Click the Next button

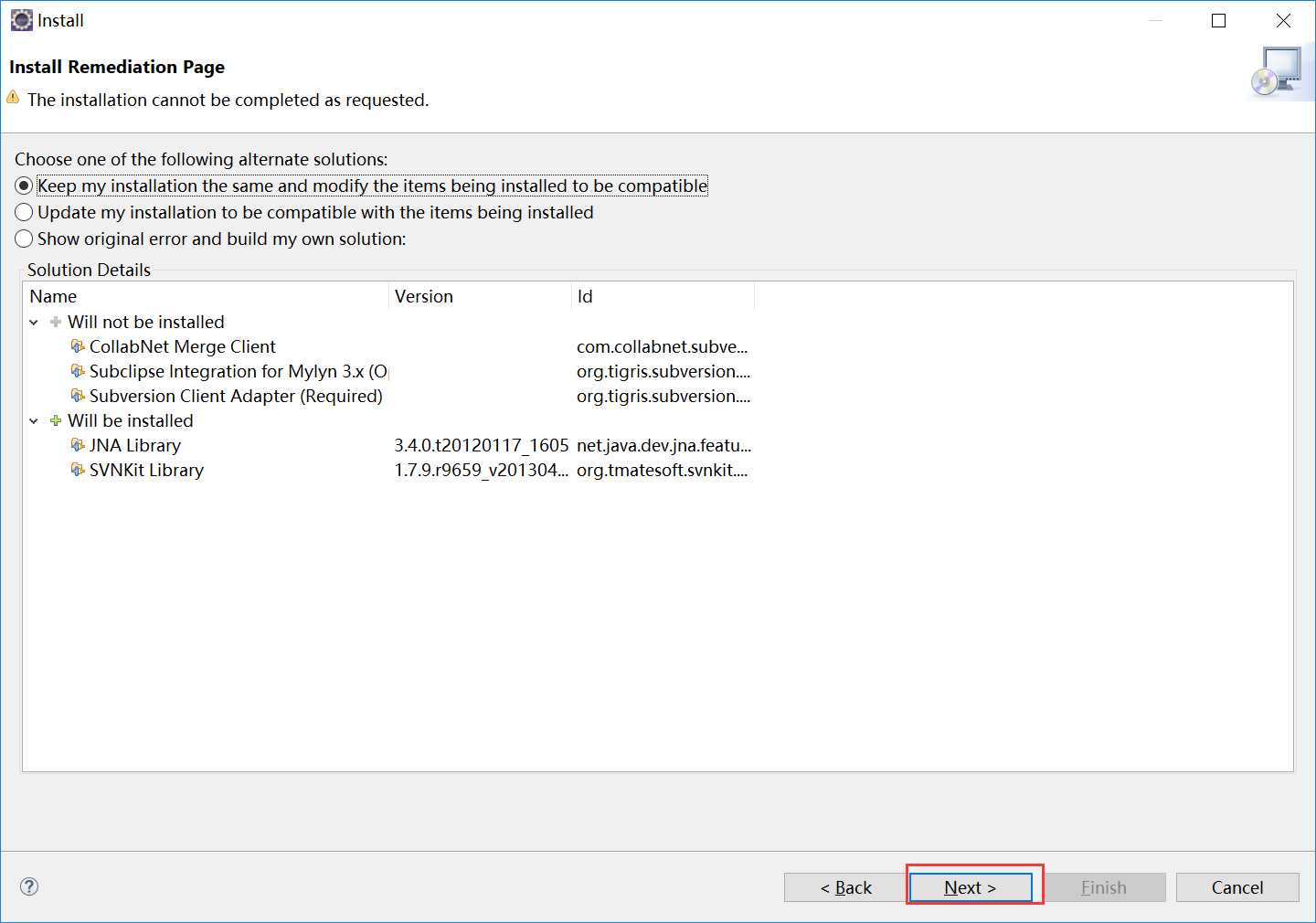[971, 887]
